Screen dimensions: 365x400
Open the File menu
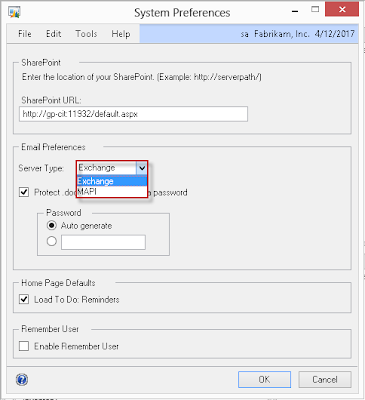pyautogui.click(x=25, y=34)
